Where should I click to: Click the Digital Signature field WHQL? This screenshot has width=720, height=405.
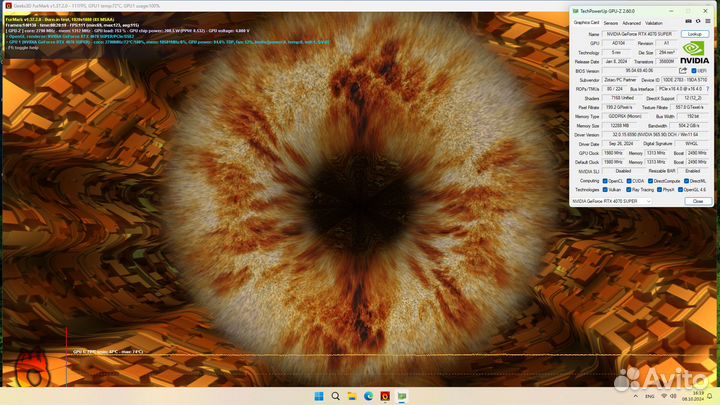pos(692,144)
